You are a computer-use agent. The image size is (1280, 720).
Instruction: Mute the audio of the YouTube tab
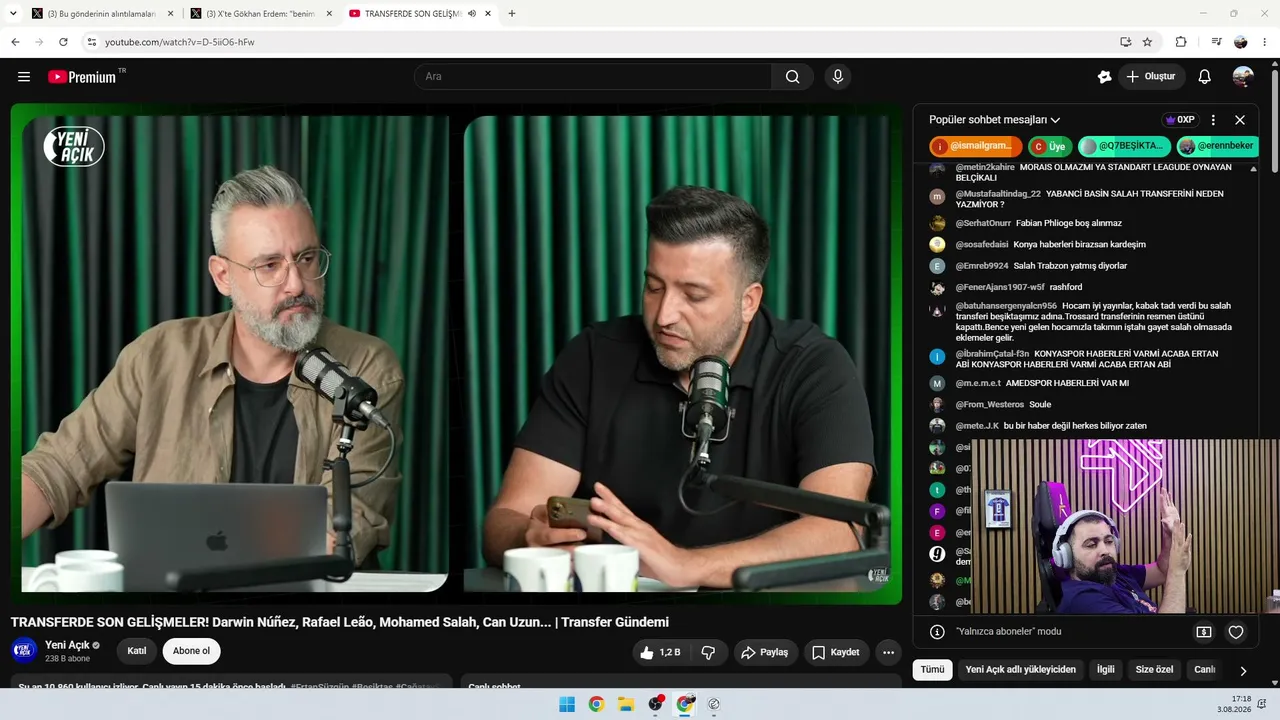point(472,13)
